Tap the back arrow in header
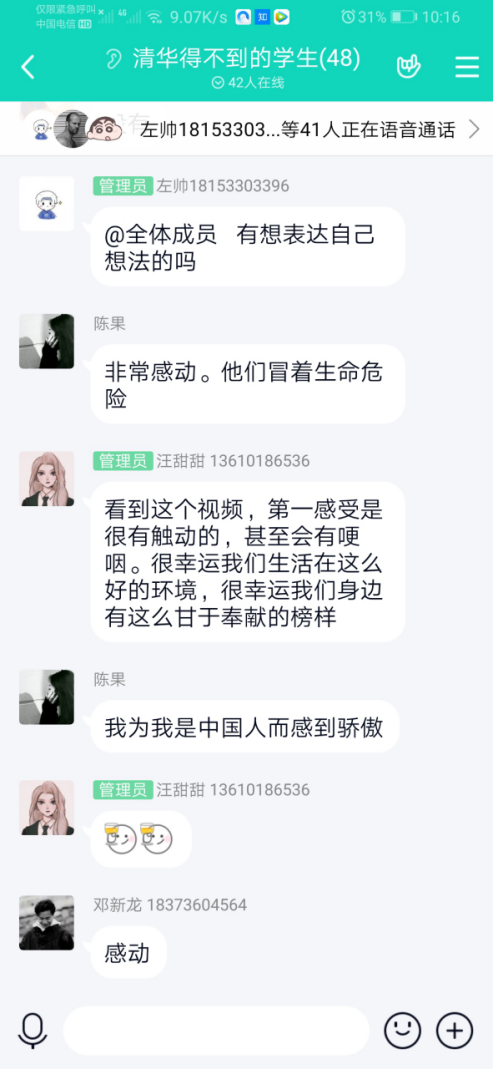This screenshot has height=1069, width=494. coord(27,67)
